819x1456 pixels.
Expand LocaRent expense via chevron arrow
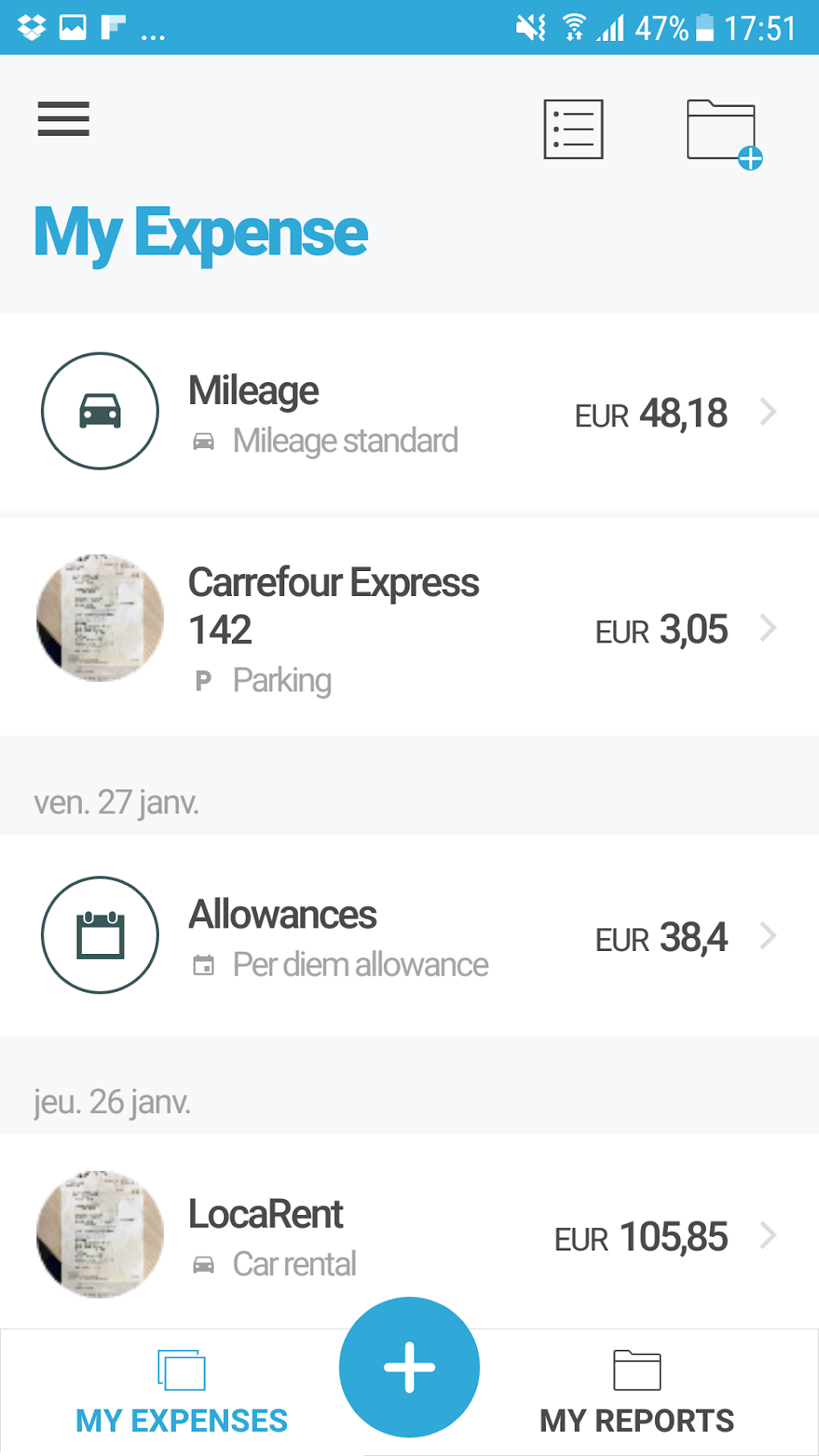tap(768, 1235)
